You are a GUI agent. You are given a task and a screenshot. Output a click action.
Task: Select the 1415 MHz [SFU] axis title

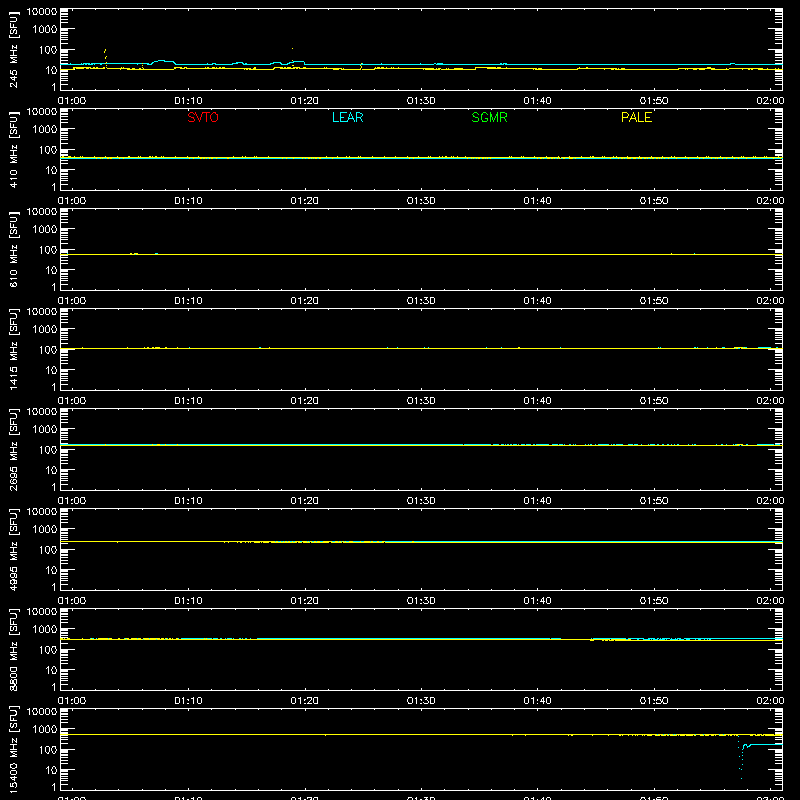[x=13, y=349]
